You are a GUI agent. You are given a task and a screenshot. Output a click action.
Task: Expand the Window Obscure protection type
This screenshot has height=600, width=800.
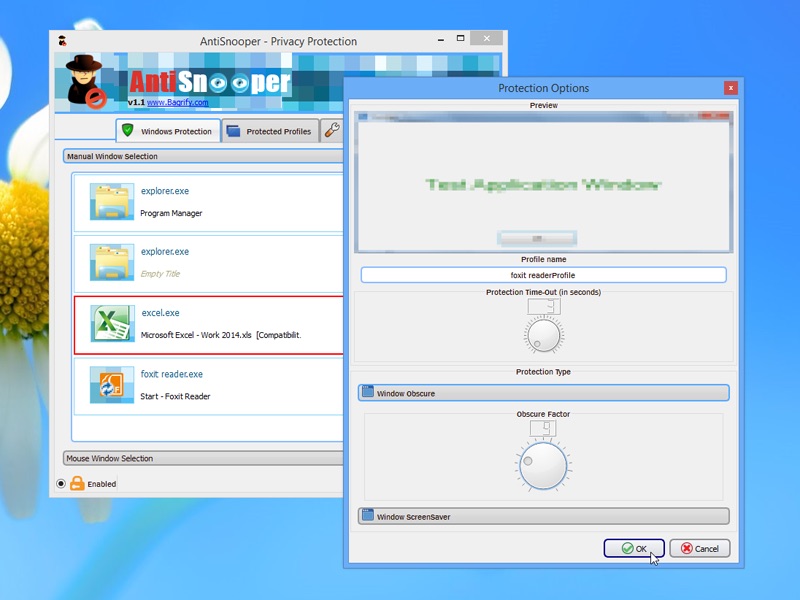543,393
